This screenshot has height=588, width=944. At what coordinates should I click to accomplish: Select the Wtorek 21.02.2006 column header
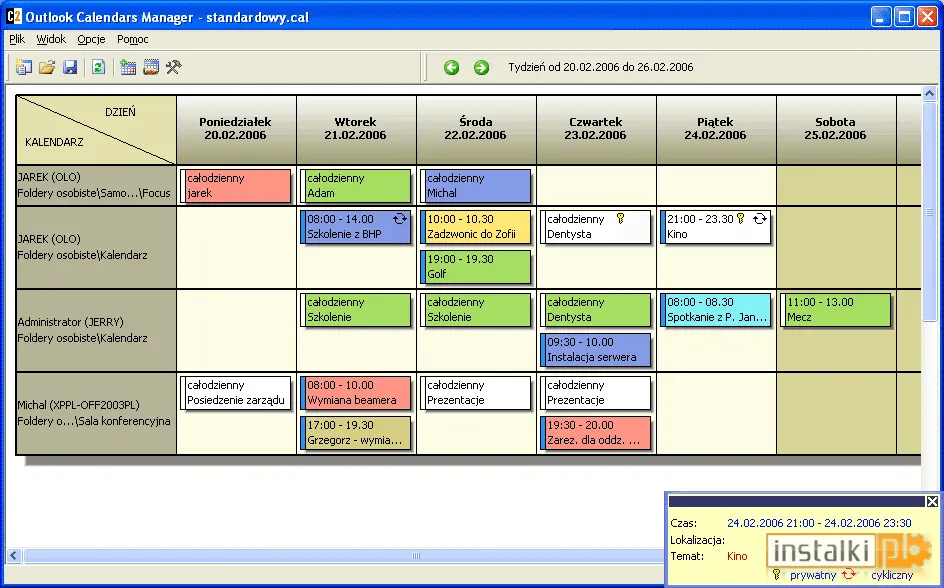coord(356,129)
